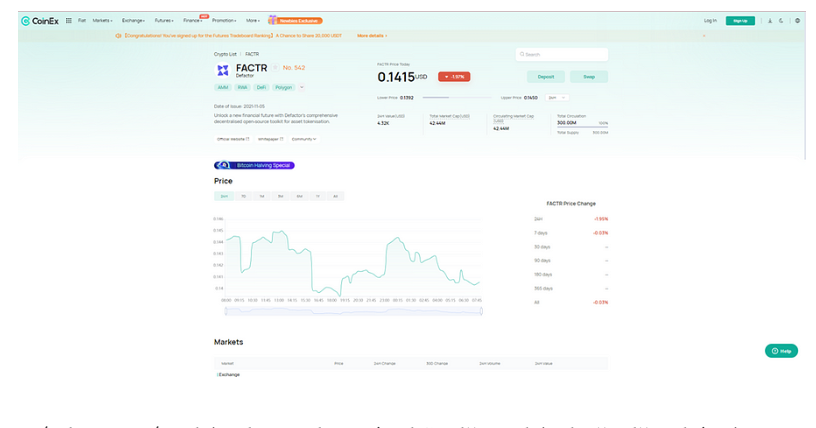The image size is (816, 428).
Task: Expand the Futures dropdown menu
Action: click(x=164, y=21)
